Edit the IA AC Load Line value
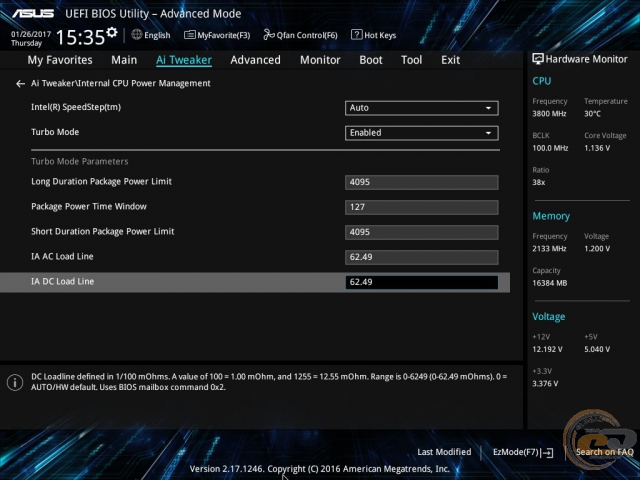 click(422, 257)
